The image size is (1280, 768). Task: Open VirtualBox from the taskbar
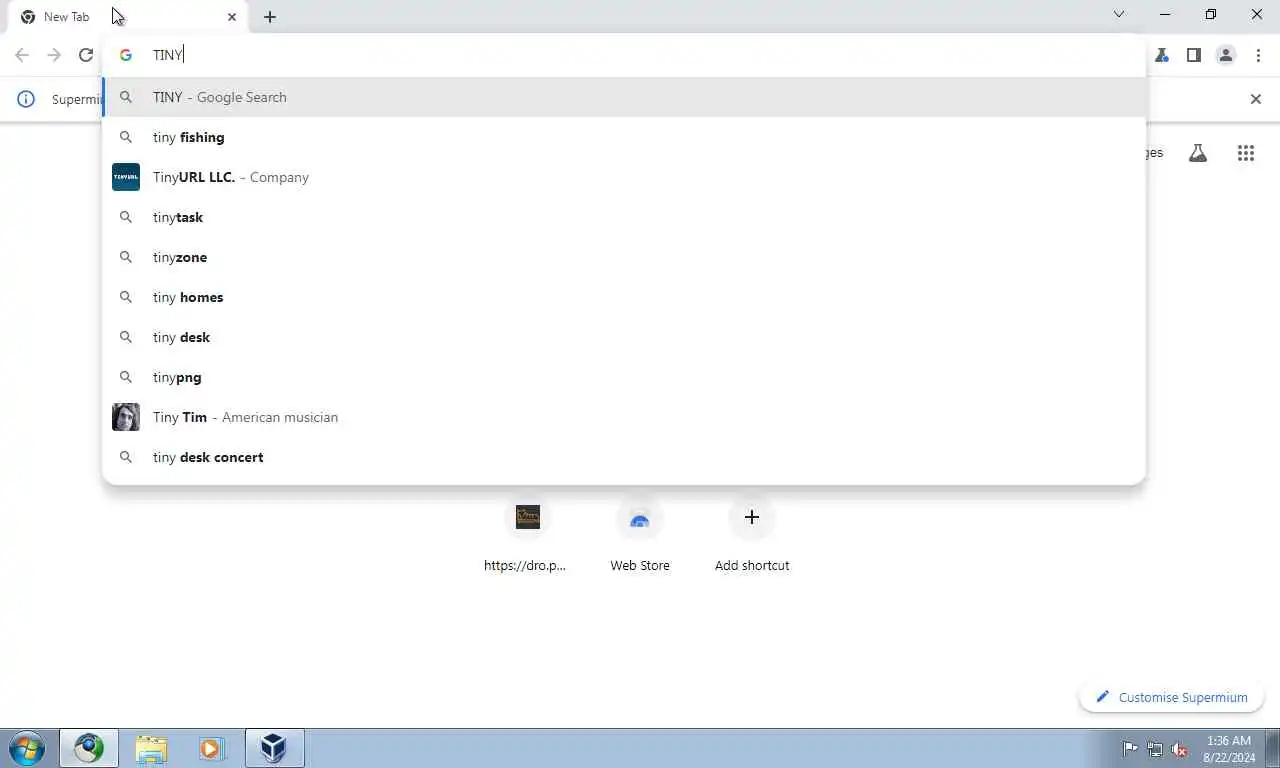coord(274,748)
